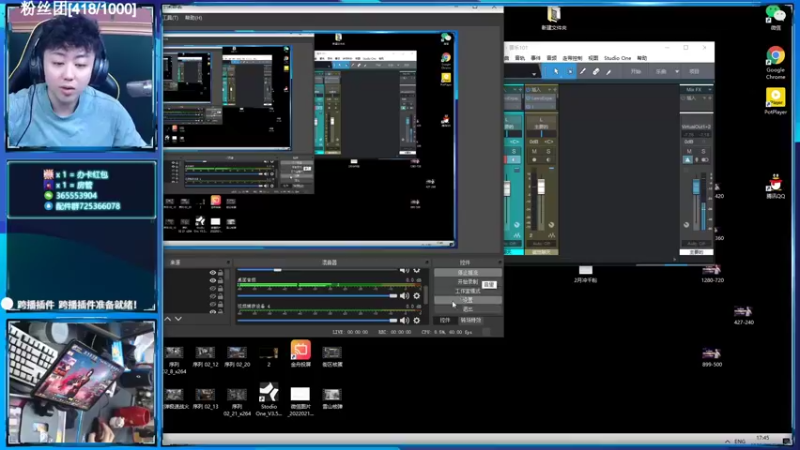Adjust the 桌面音频 volume slider in OBS
Viewport: 800px width, 450px height.
click(317, 296)
